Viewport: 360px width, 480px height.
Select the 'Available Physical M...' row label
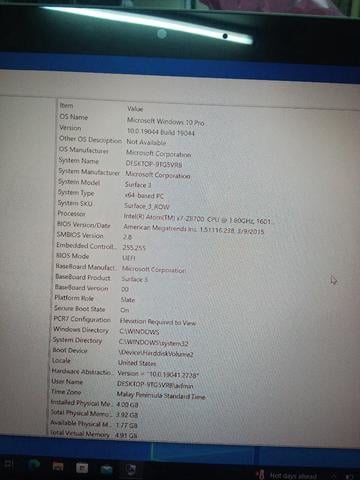click(80, 424)
